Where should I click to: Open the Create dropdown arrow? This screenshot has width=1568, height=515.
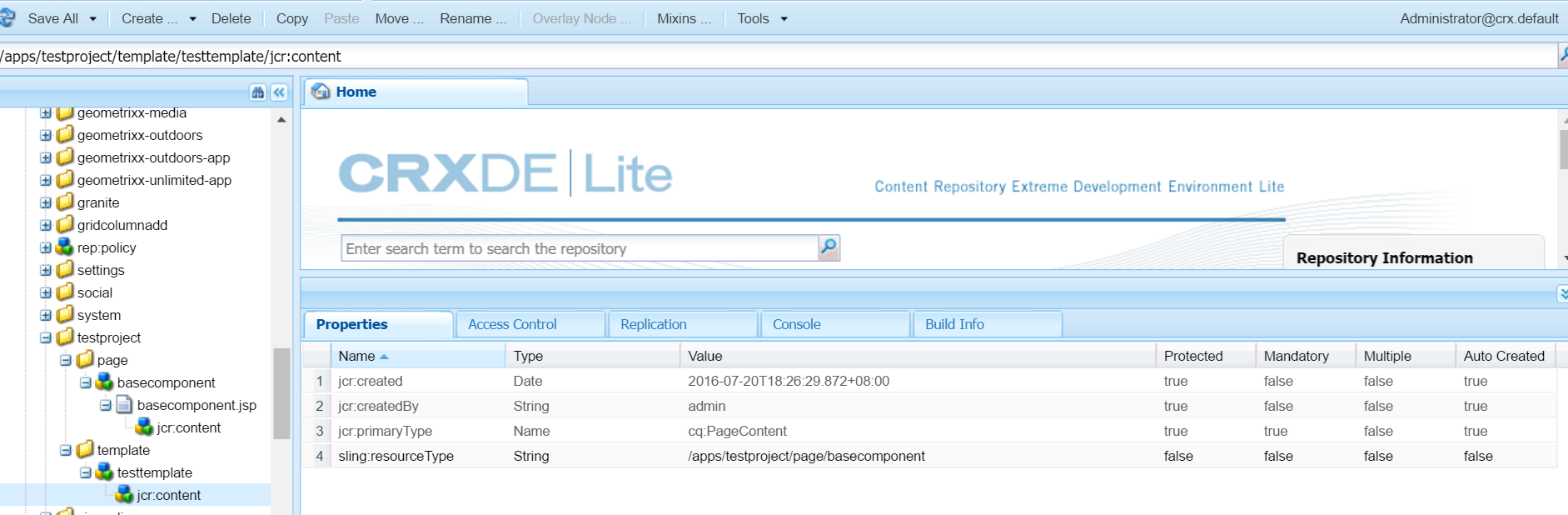click(192, 18)
